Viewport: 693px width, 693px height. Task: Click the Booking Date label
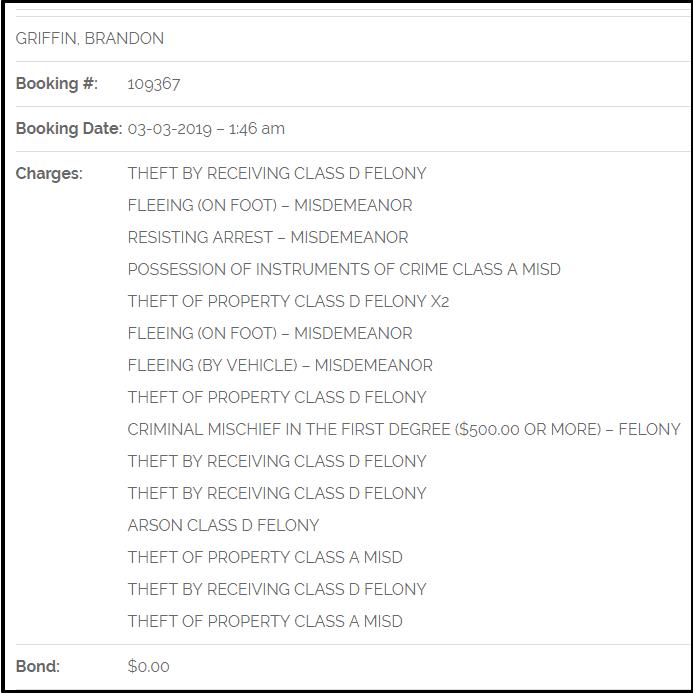pyautogui.click(x=68, y=129)
